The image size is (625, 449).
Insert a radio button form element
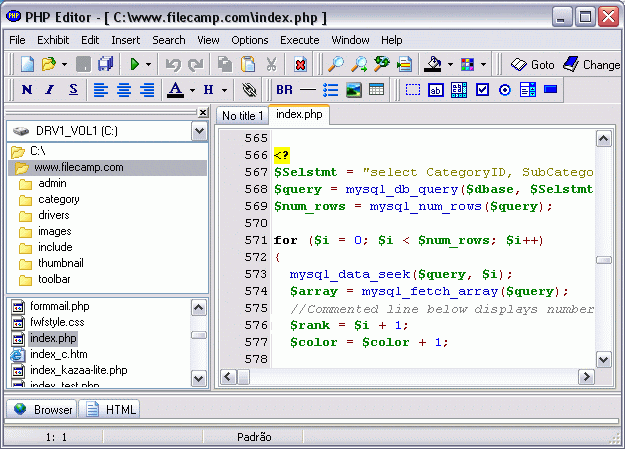tap(505, 90)
